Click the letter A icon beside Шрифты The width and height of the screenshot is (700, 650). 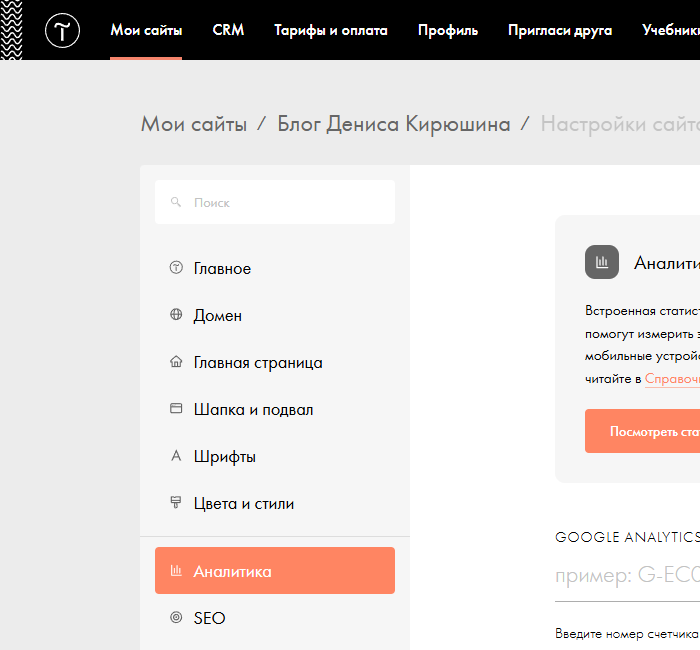coord(176,456)
